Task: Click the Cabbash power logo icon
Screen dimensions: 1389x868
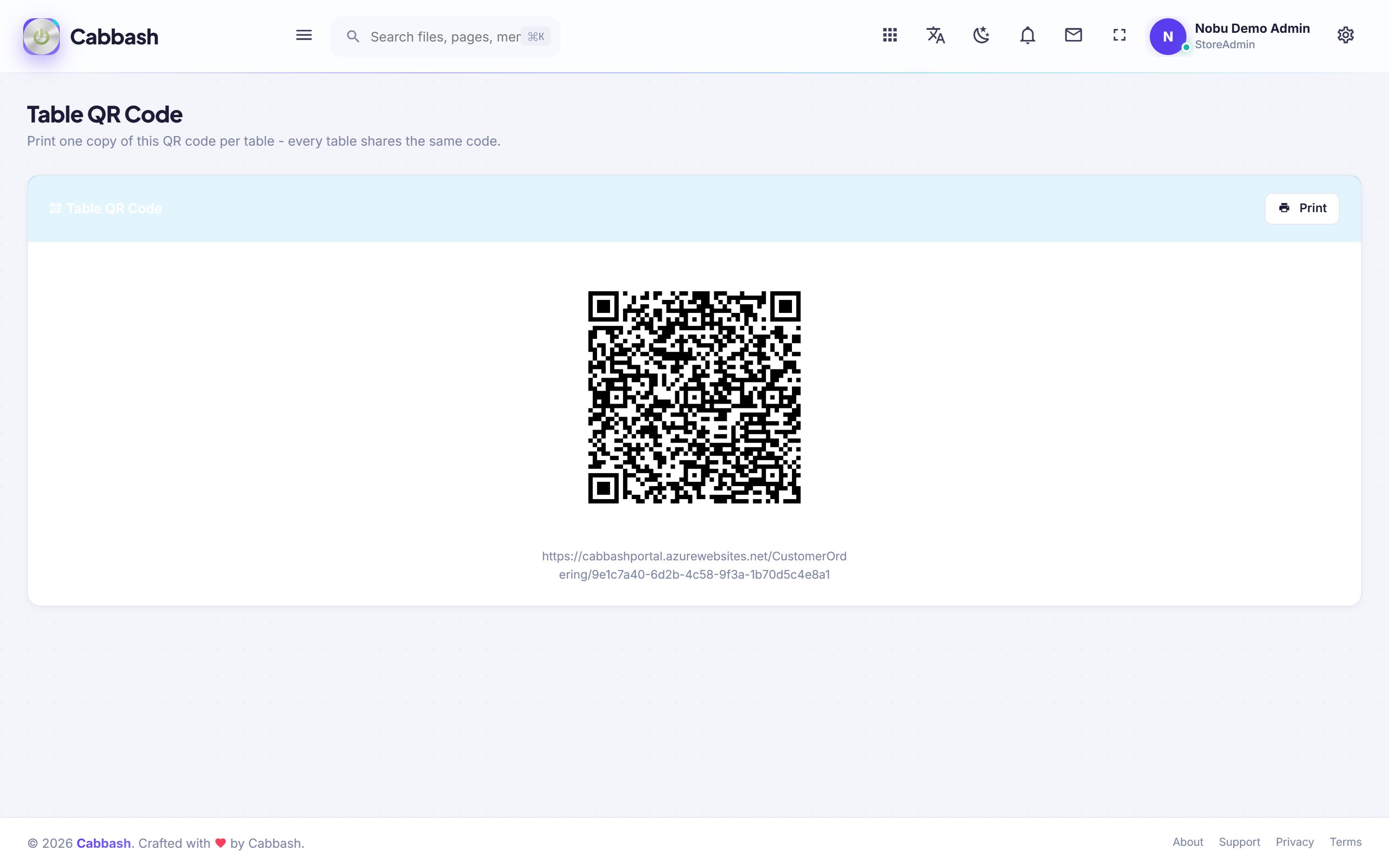Action: click(41, 37)
